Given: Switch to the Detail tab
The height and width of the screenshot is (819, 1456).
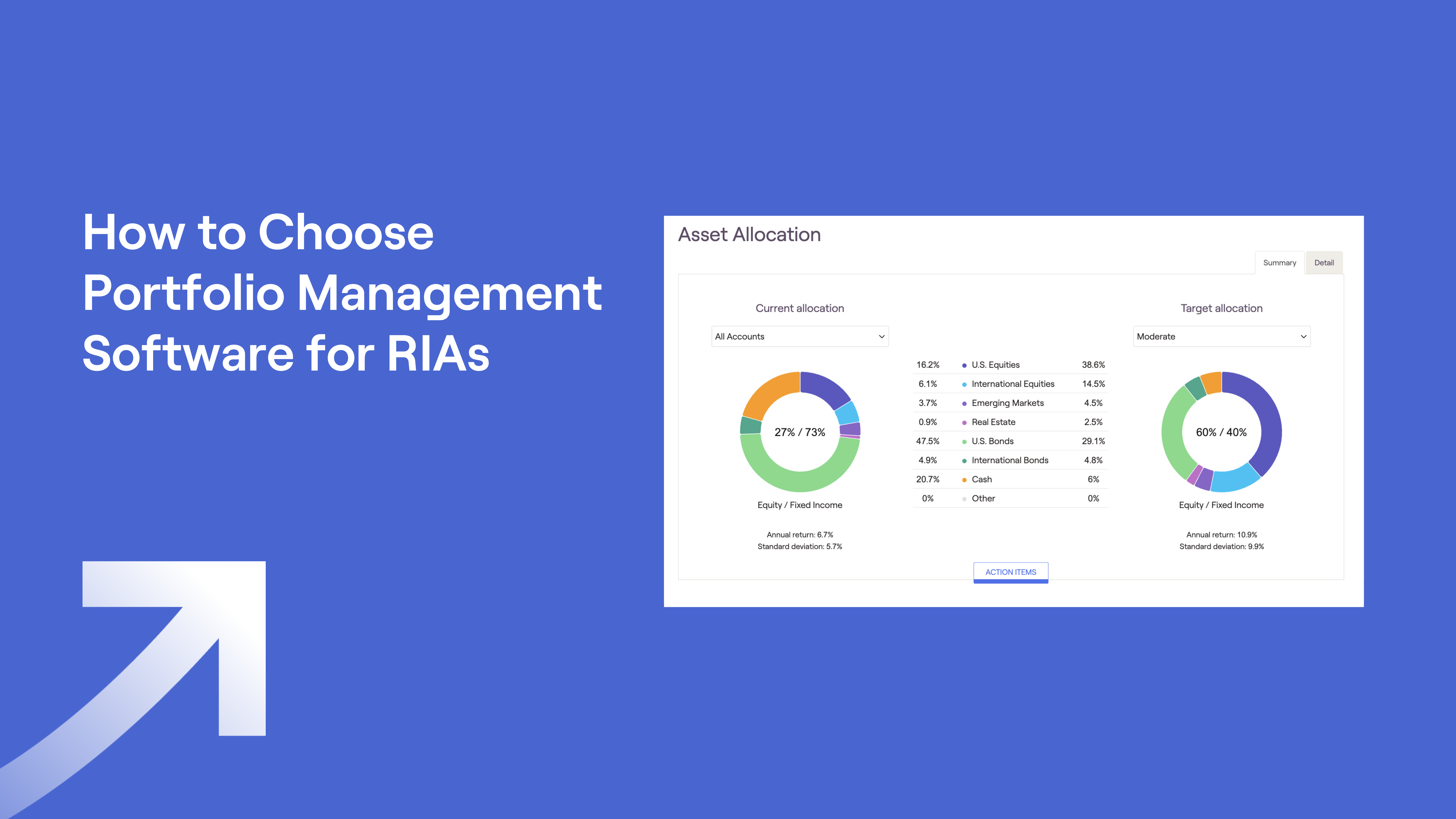Looking at the screenshot, I should pyautogui.click(x=1324, y=262).
